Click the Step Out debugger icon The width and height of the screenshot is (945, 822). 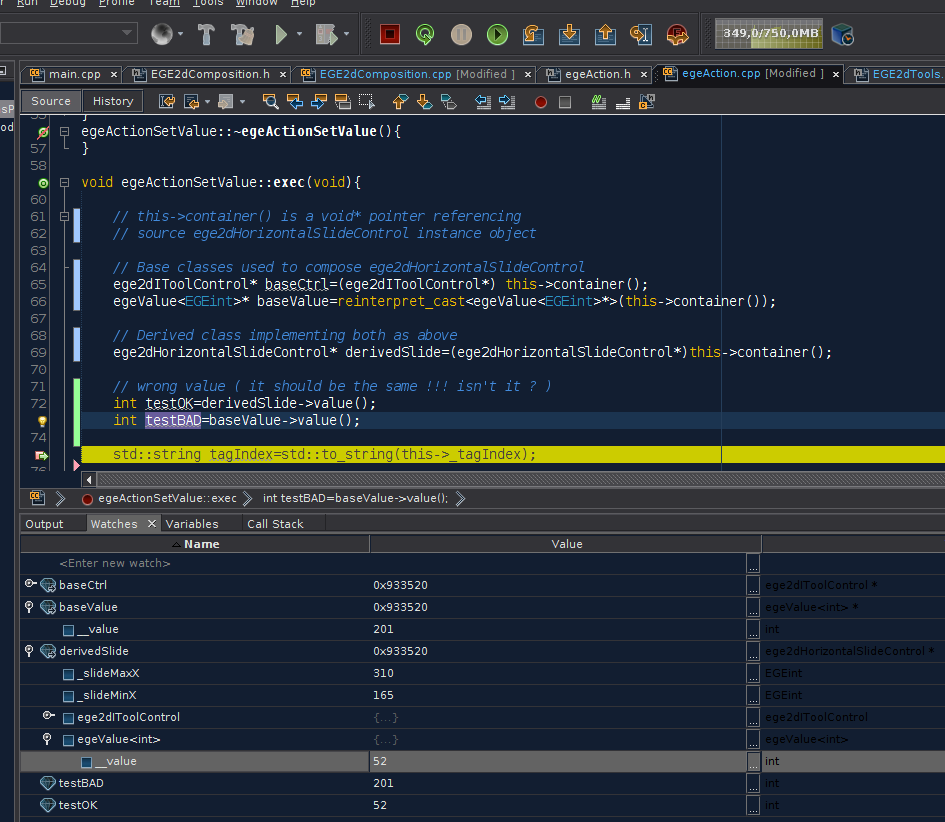click(x=605, y=34)
